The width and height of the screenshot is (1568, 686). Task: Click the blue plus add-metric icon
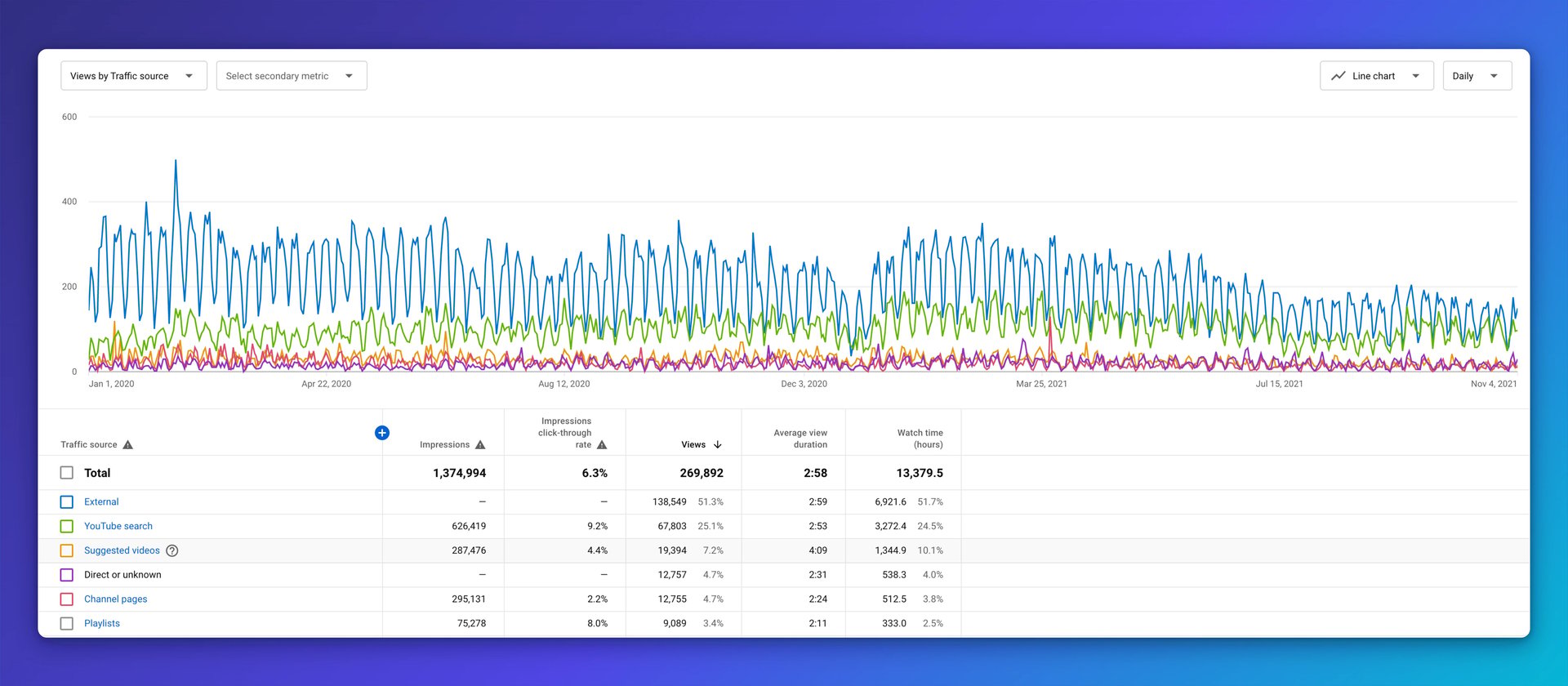381,433
